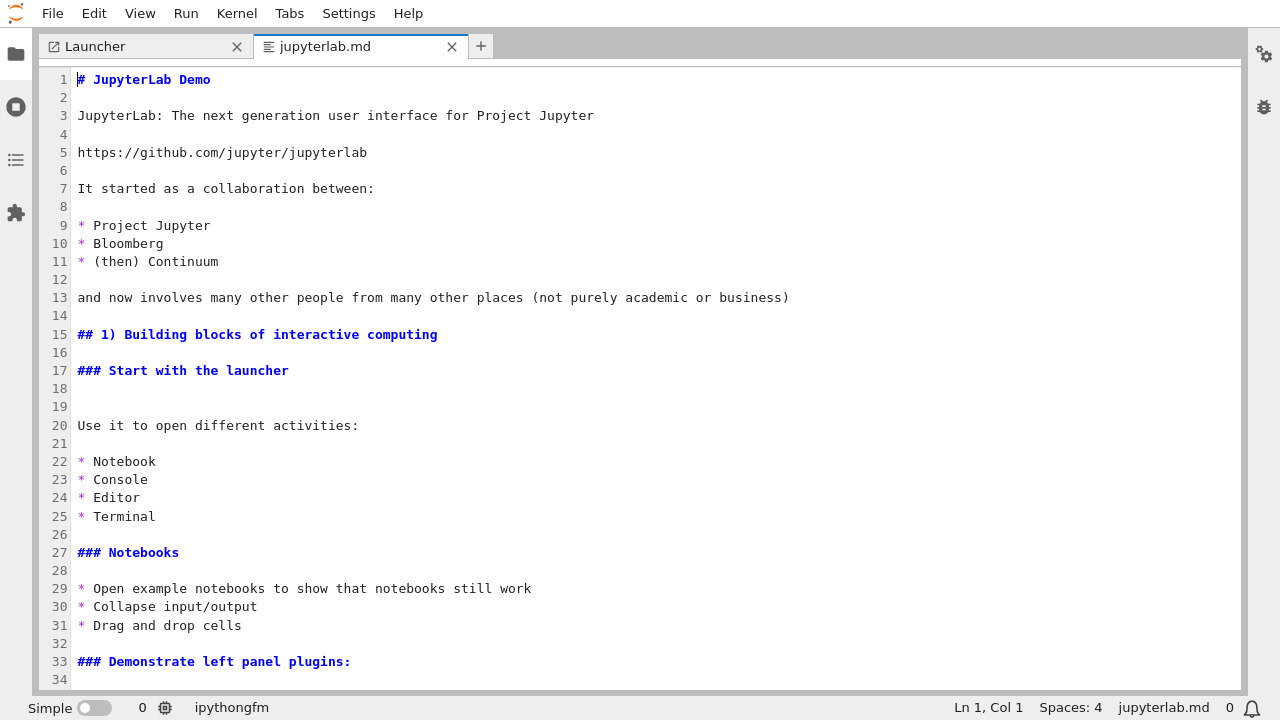Open the debugger panel
This screenshot has width=1280, height=720.
1264,106
